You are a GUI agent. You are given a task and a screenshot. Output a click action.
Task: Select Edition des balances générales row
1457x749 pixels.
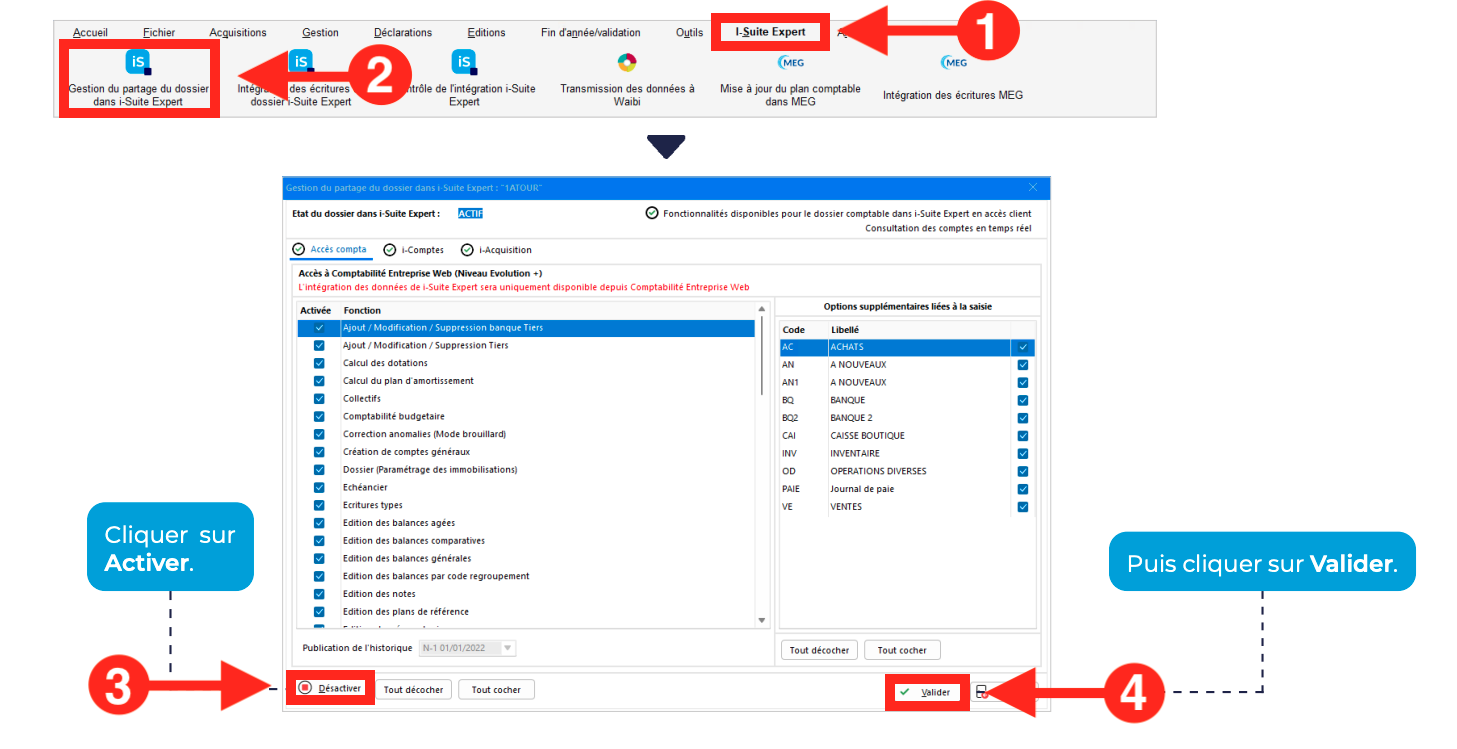click(x=527, y=559)
